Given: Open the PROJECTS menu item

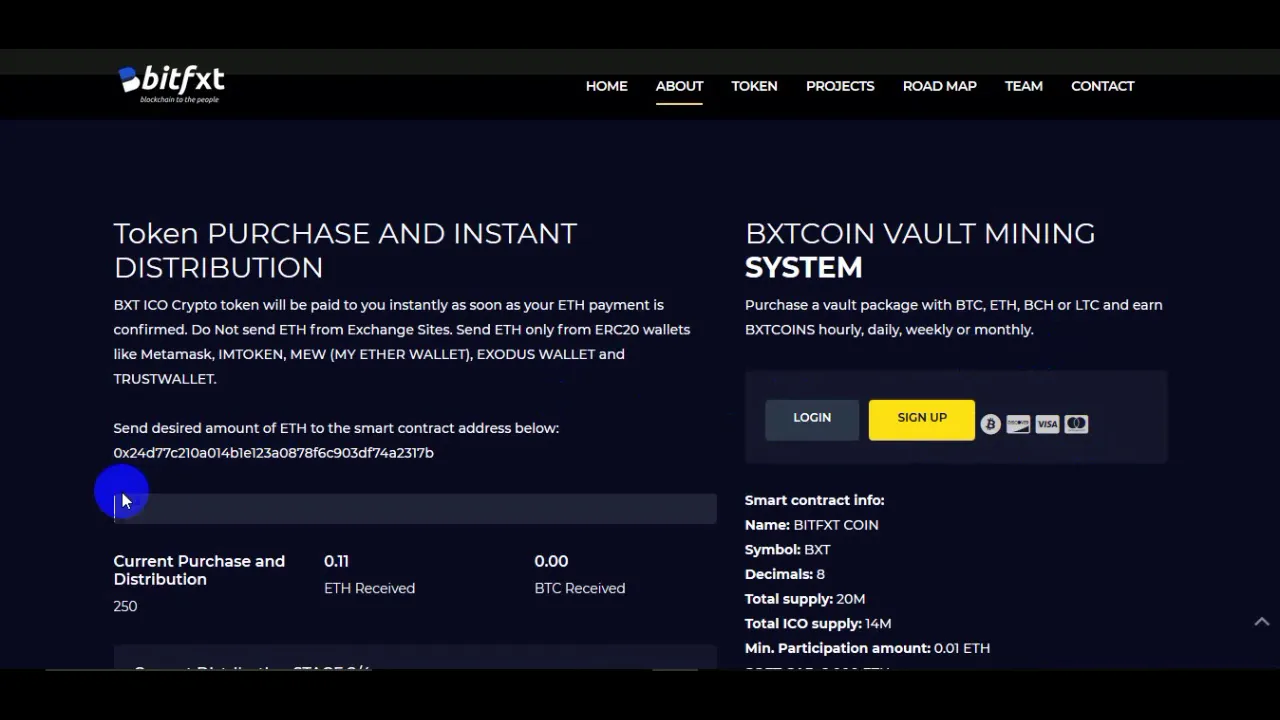Looking at the screenshot, I should (840, 86).
